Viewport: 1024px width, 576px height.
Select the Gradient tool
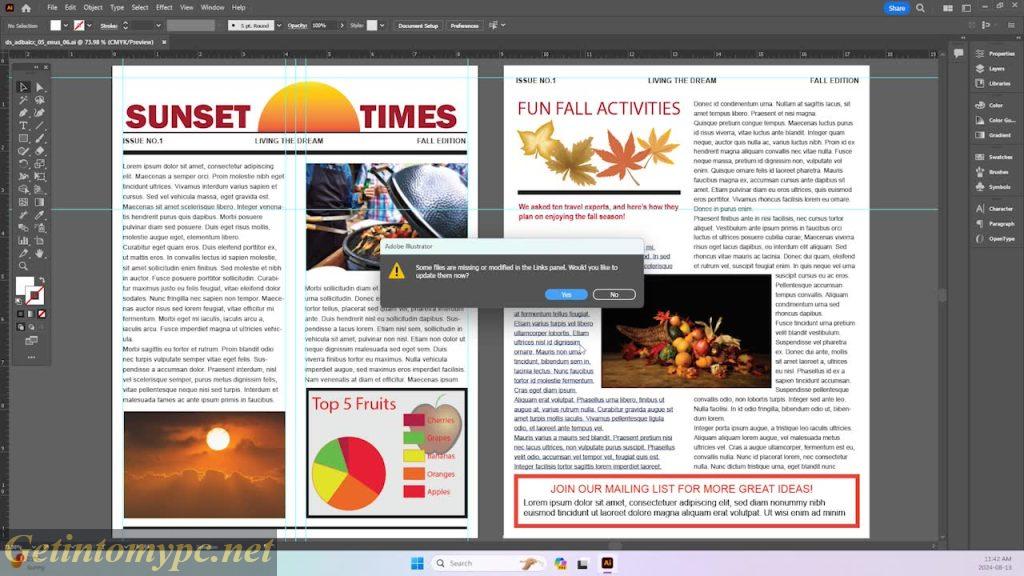pos(40,202)
